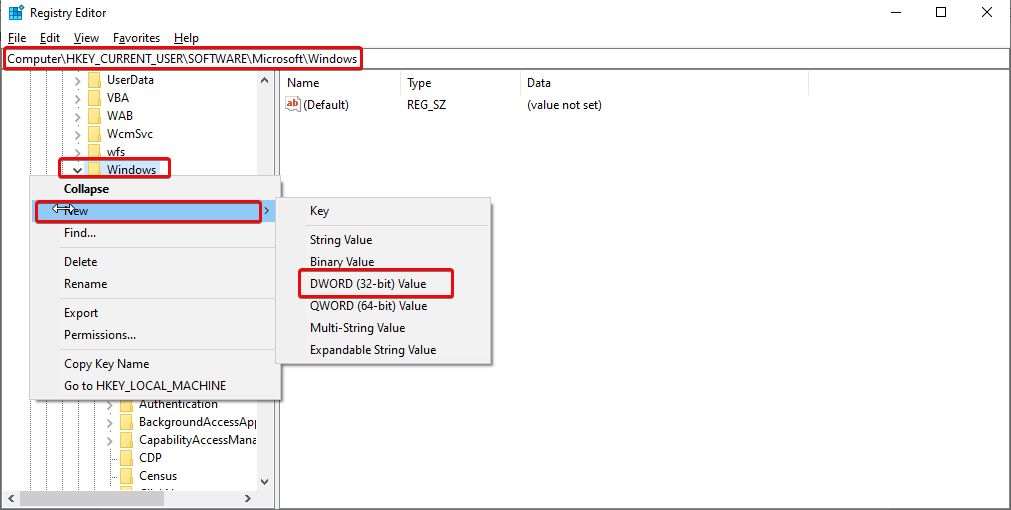Open the Help menu
Viewport: 1011px width, 510px height.
coord(186,38)
